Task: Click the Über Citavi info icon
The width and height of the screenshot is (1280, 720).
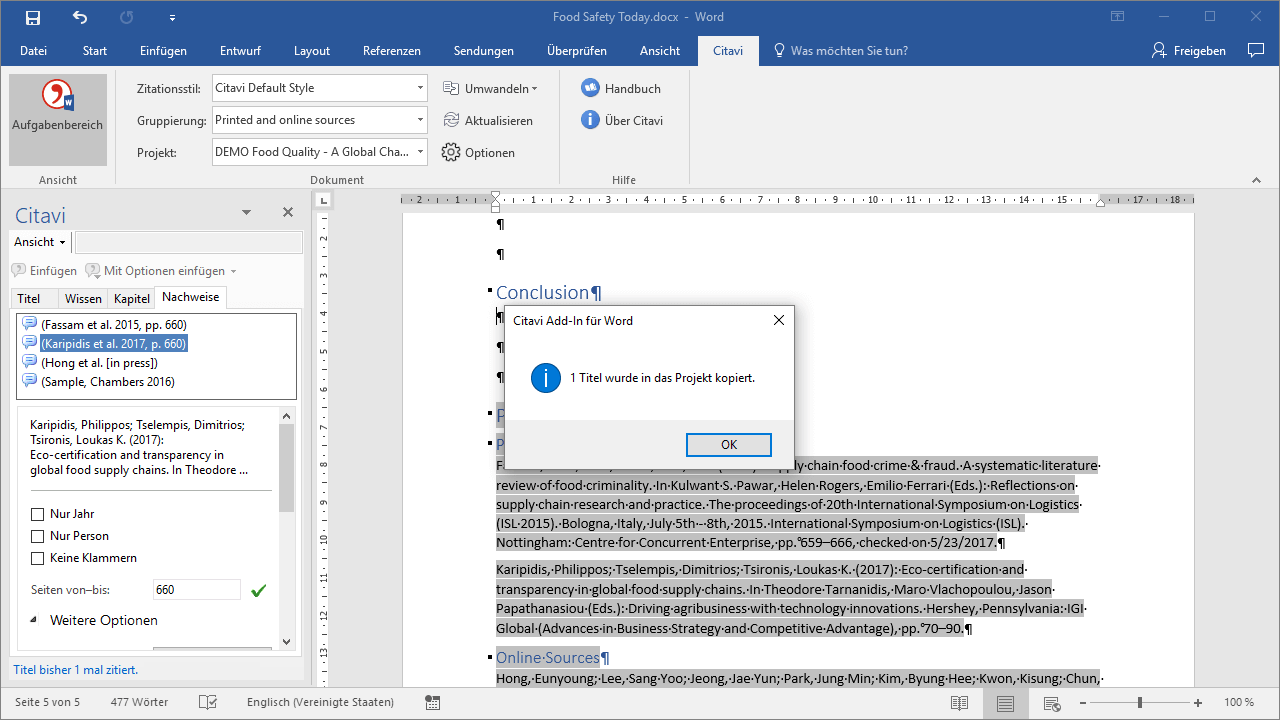Action: (590, 120)
